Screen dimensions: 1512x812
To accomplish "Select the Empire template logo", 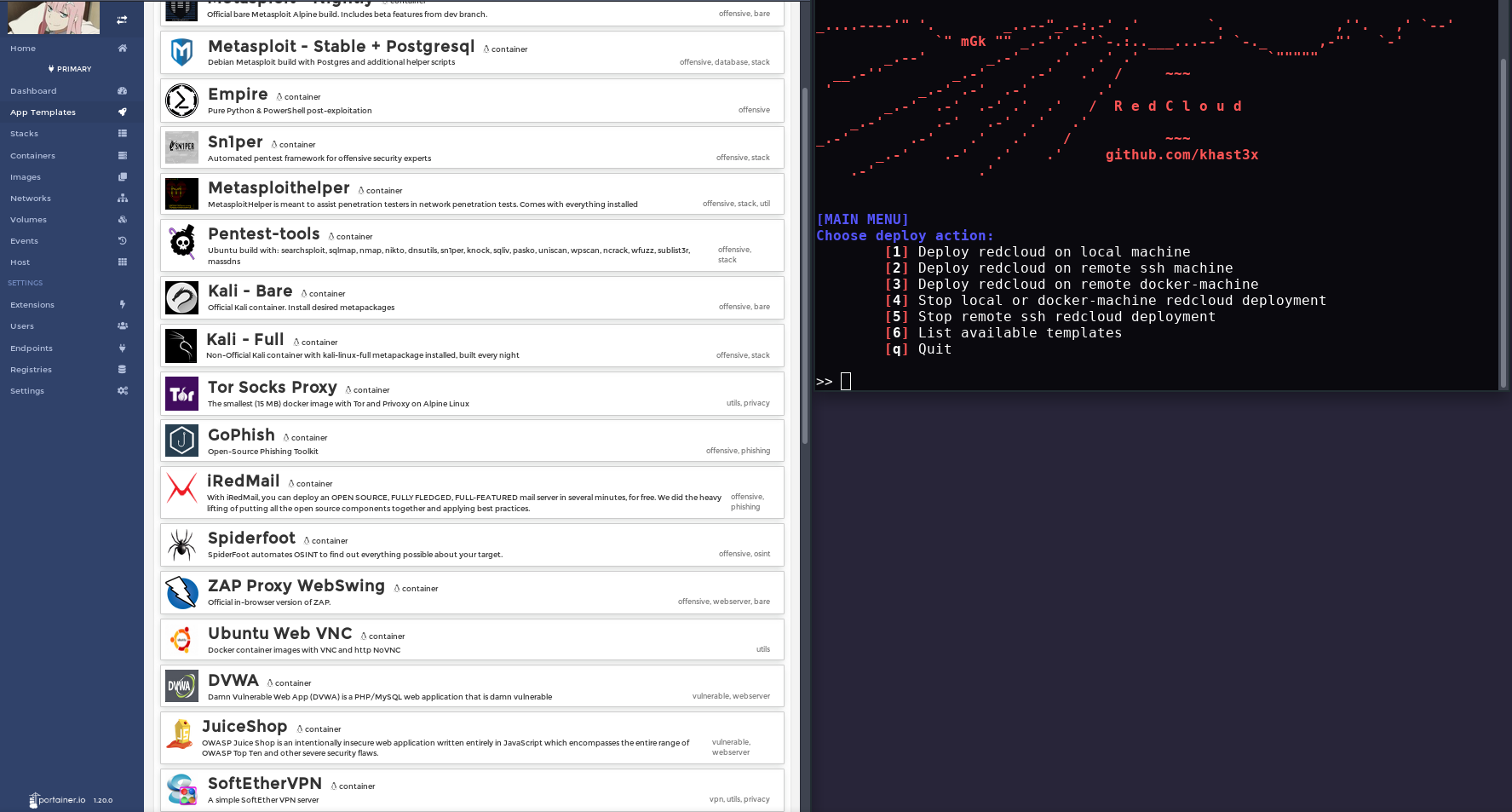I will click(x=181, y=101).
